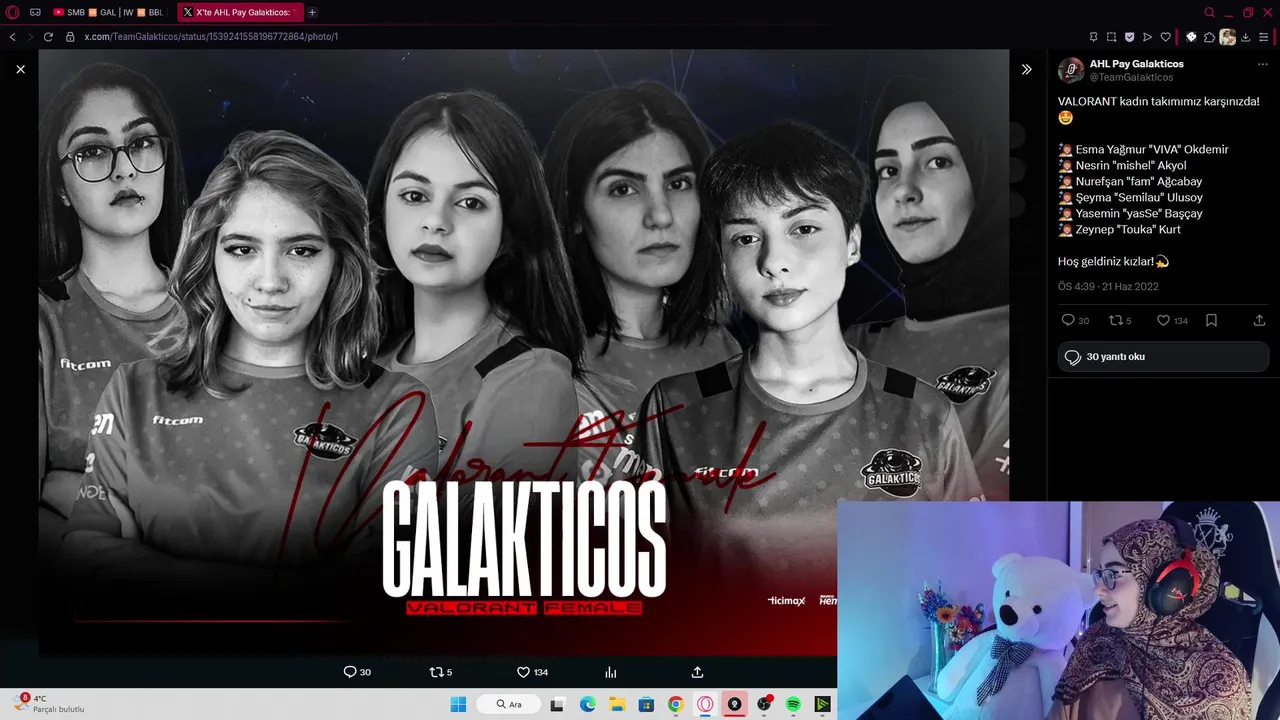Open the @TeamGalakticos handle link
1280x720 pixels.
(1131, 77)
